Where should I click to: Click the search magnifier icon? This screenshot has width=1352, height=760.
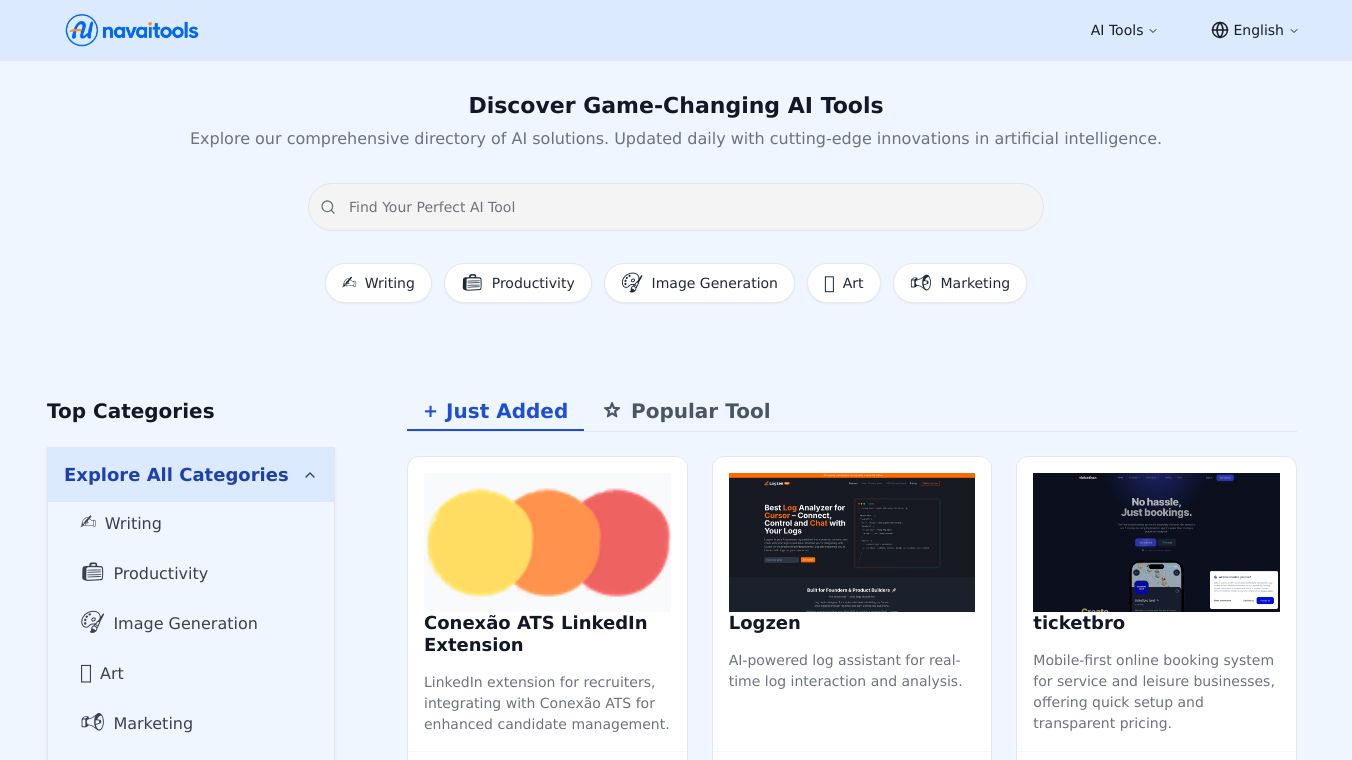click(328, 207)
